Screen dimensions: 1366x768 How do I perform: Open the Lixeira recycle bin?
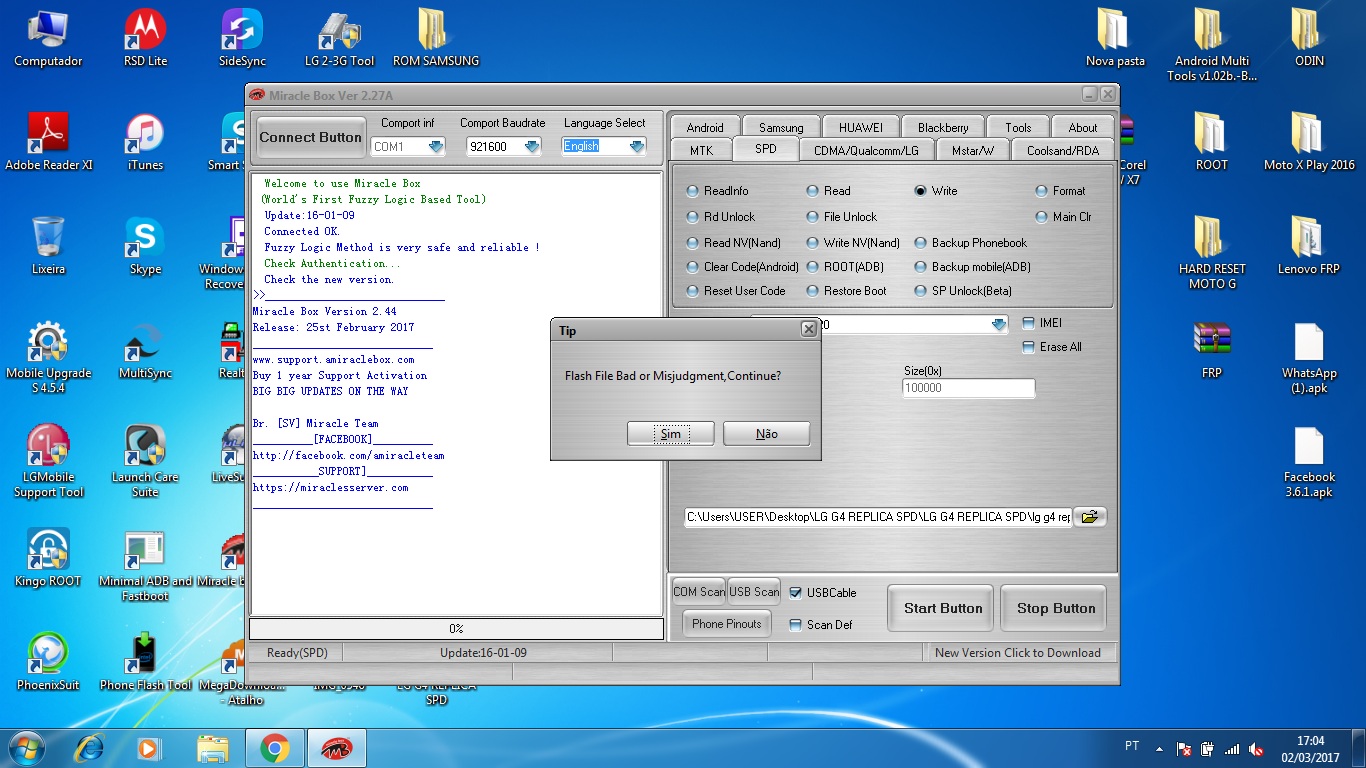coord(48,246)
